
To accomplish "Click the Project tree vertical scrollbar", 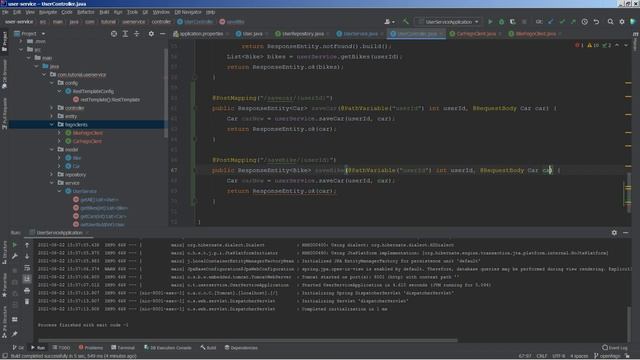I will 166,93.
